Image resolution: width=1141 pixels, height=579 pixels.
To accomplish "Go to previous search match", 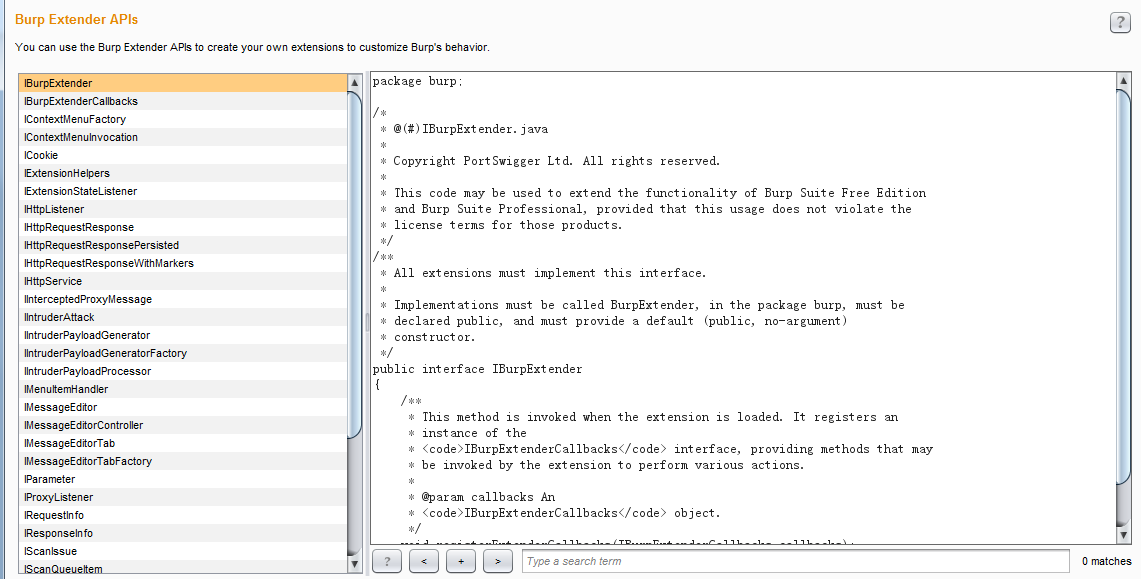I will 424,561.
